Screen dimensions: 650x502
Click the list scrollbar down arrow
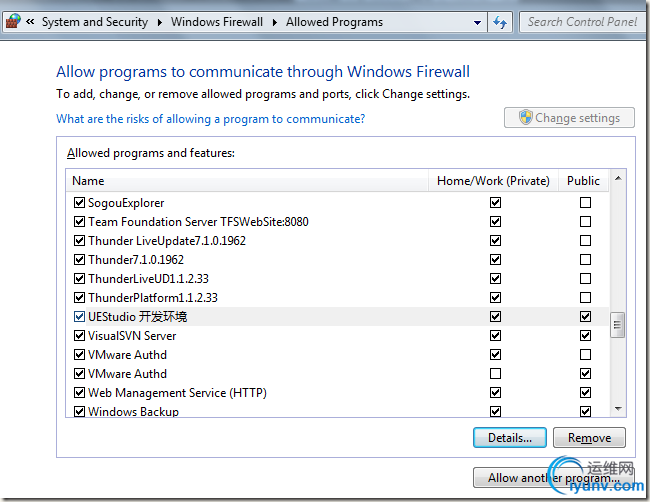618,409
